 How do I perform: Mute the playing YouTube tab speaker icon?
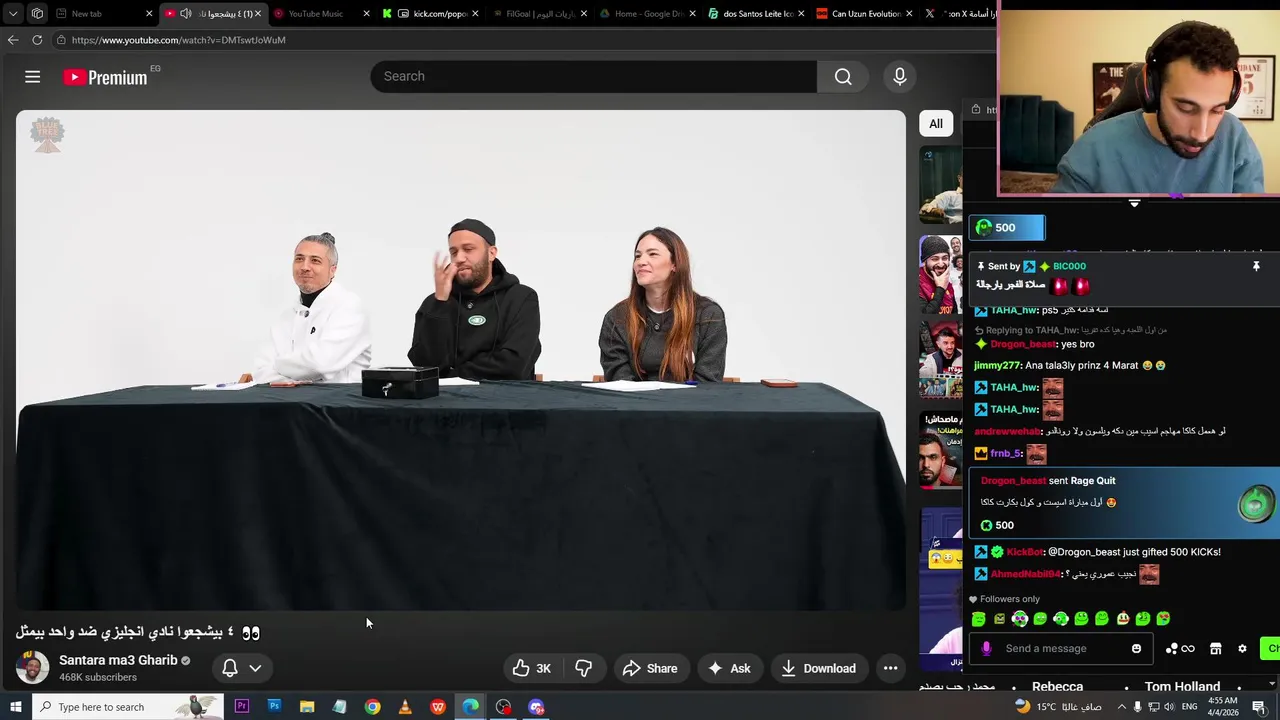pyautogui.click(x=185, y=14)
